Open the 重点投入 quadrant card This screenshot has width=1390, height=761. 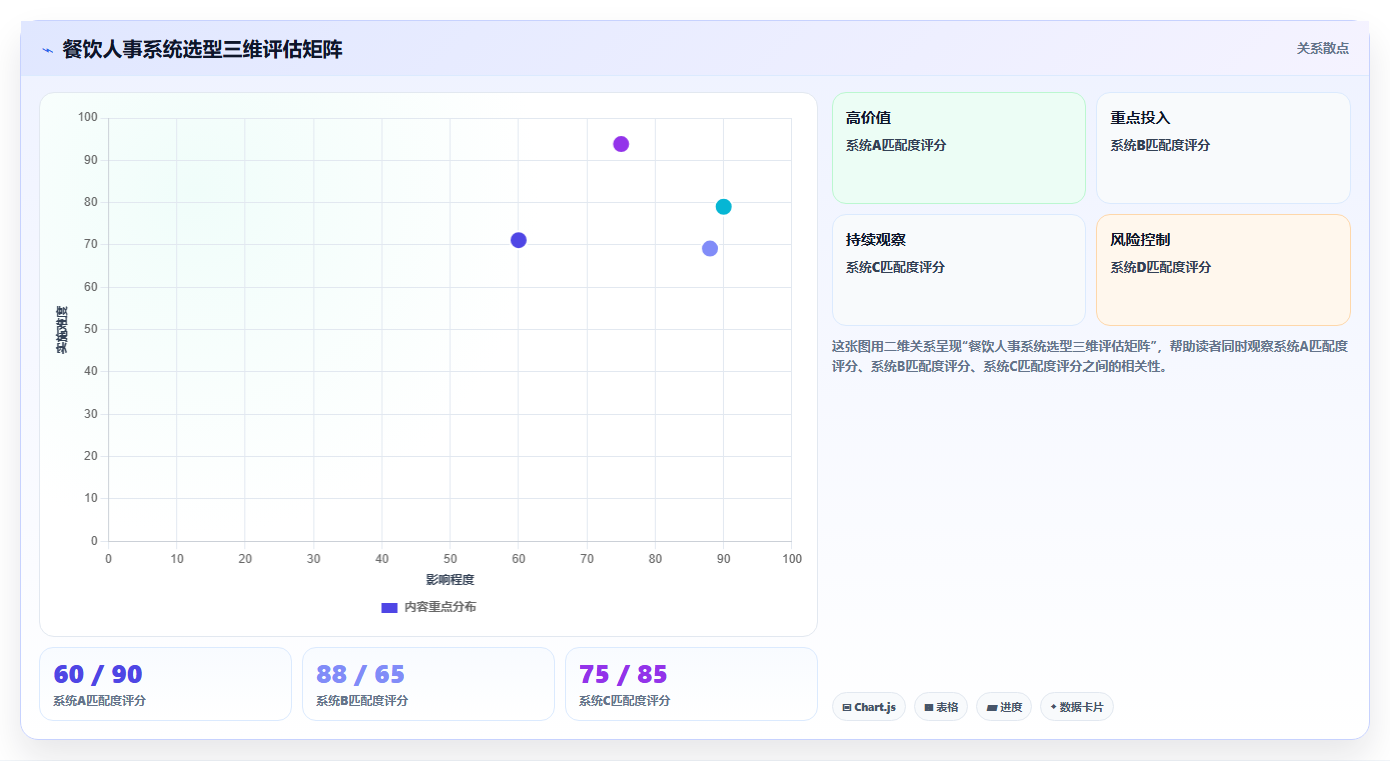point(1223,148)
